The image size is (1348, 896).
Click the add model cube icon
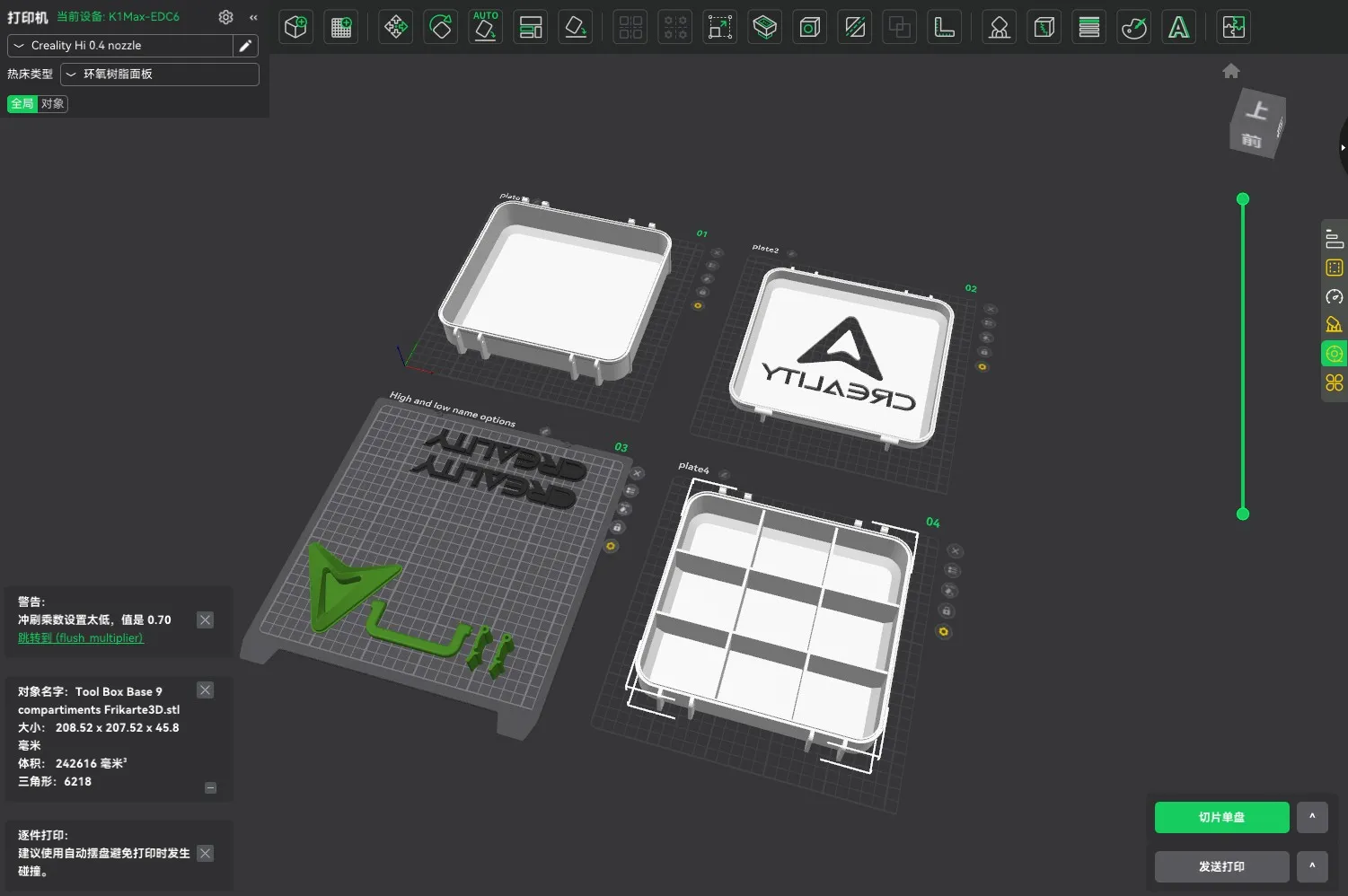tap(295, 27)
